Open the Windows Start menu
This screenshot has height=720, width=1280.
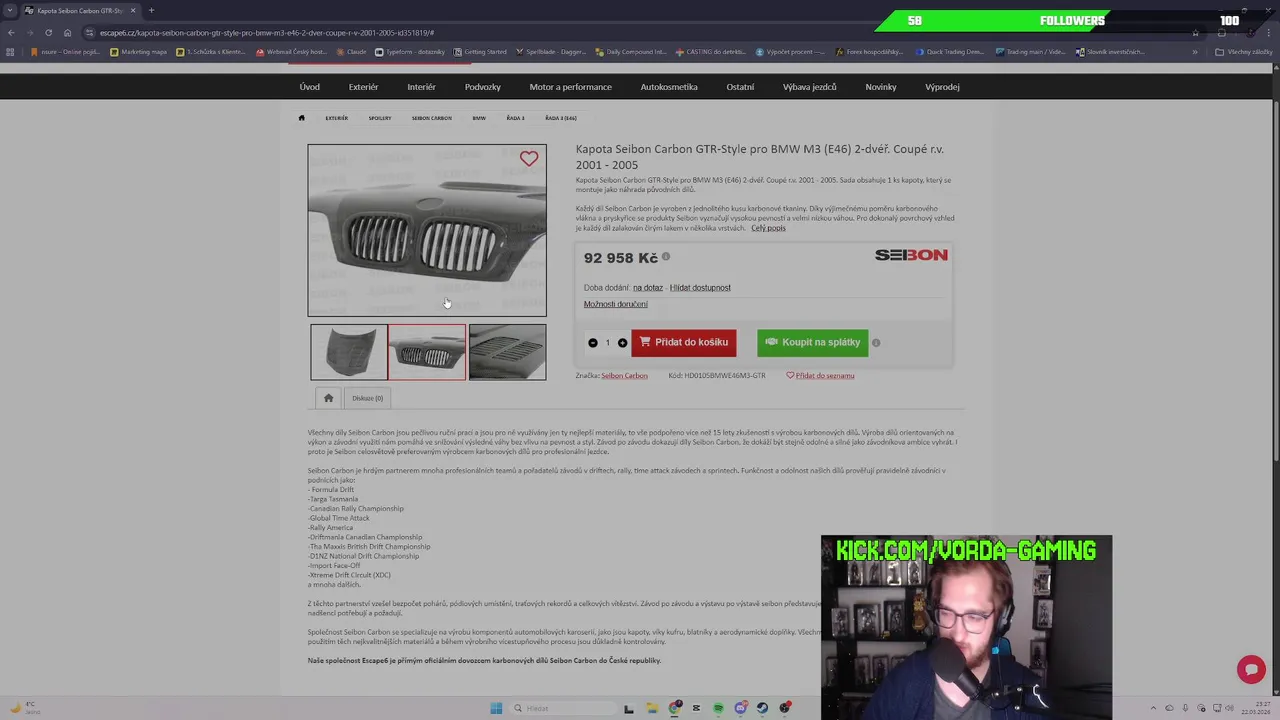[x=496, y=708]
